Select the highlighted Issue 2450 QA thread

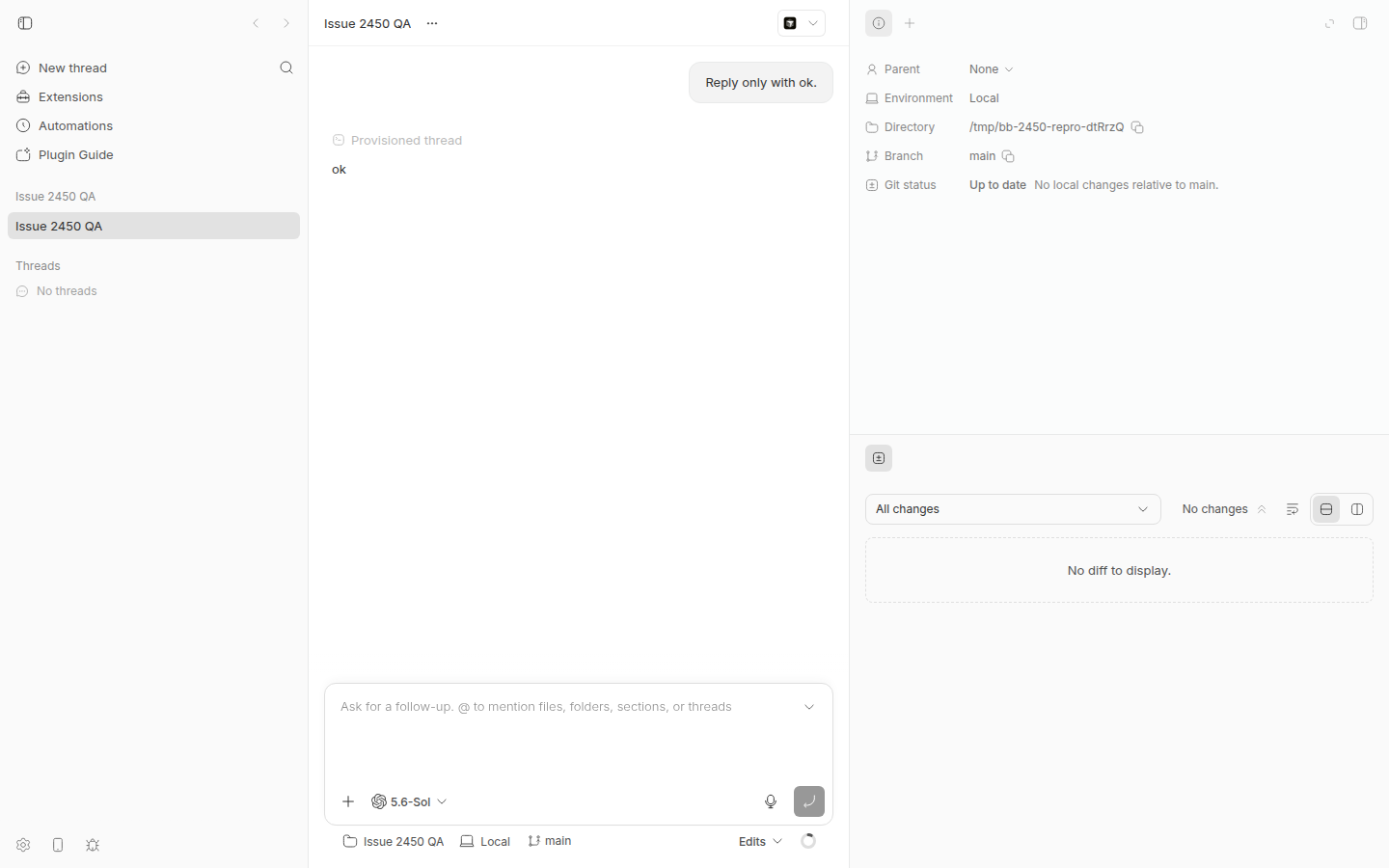point(153,226)
